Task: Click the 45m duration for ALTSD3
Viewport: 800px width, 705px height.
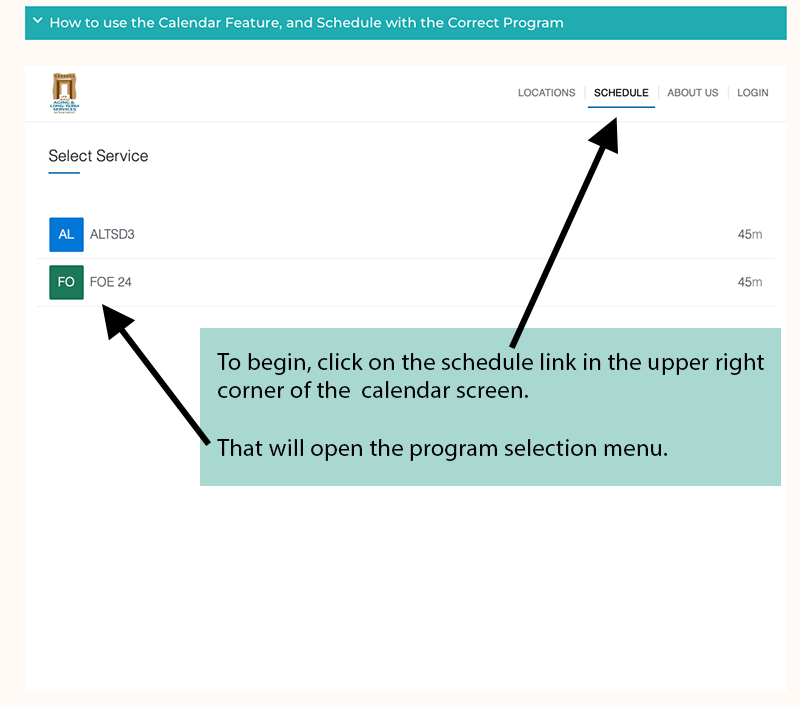Action: pos(749,234)
